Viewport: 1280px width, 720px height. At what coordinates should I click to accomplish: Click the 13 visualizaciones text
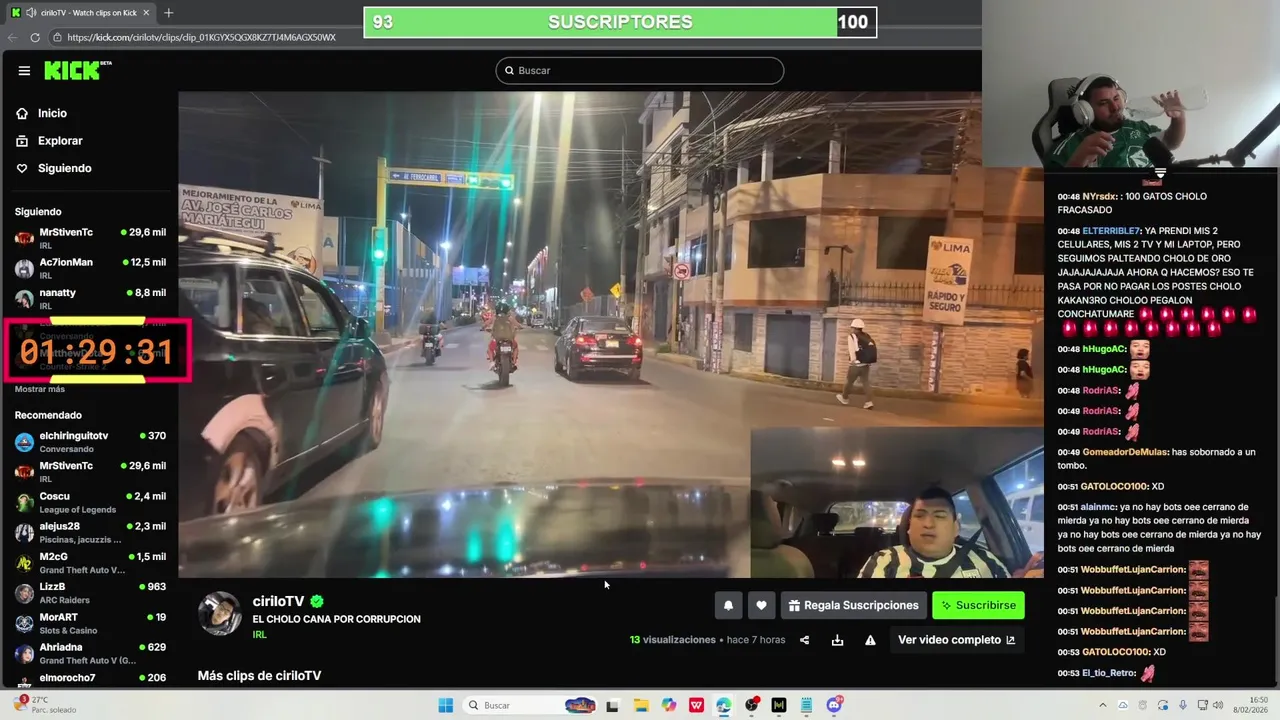(673, 640)
